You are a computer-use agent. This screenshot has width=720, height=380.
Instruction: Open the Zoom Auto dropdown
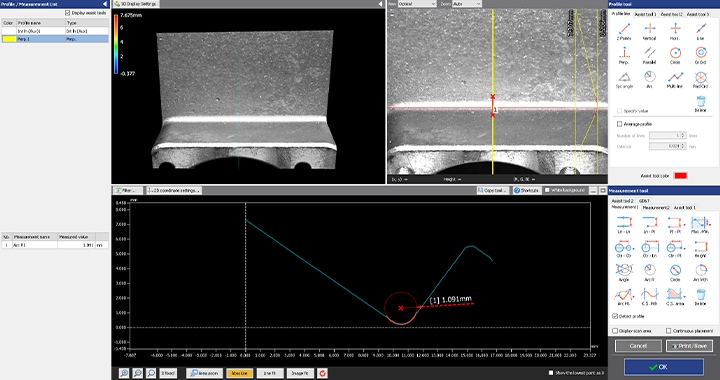(467, 4)
